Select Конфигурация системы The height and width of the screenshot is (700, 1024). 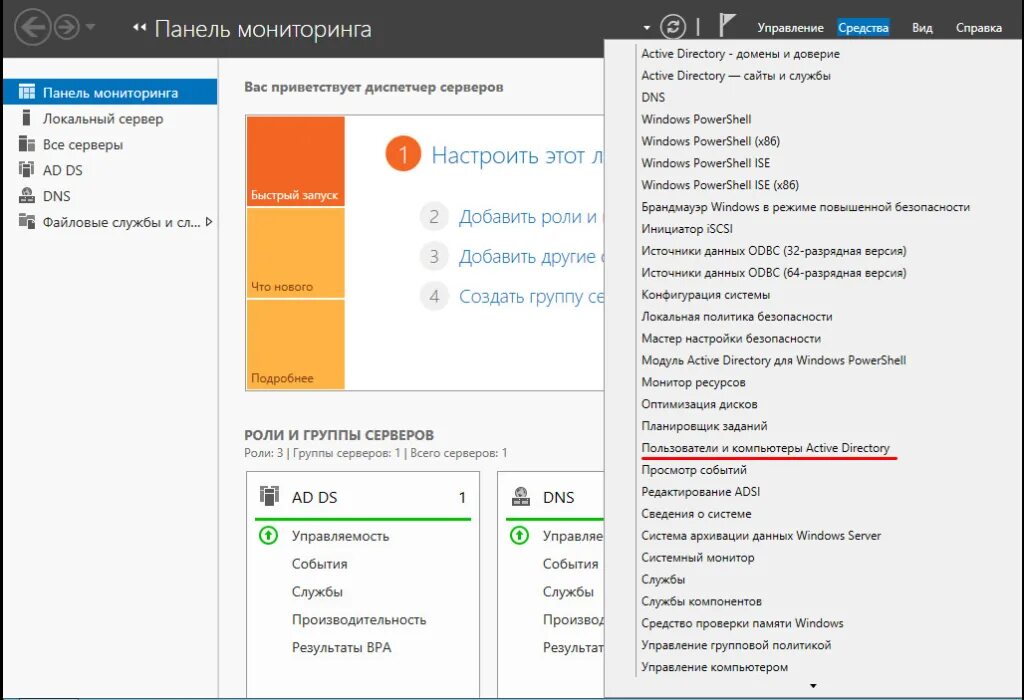point(705,294)
